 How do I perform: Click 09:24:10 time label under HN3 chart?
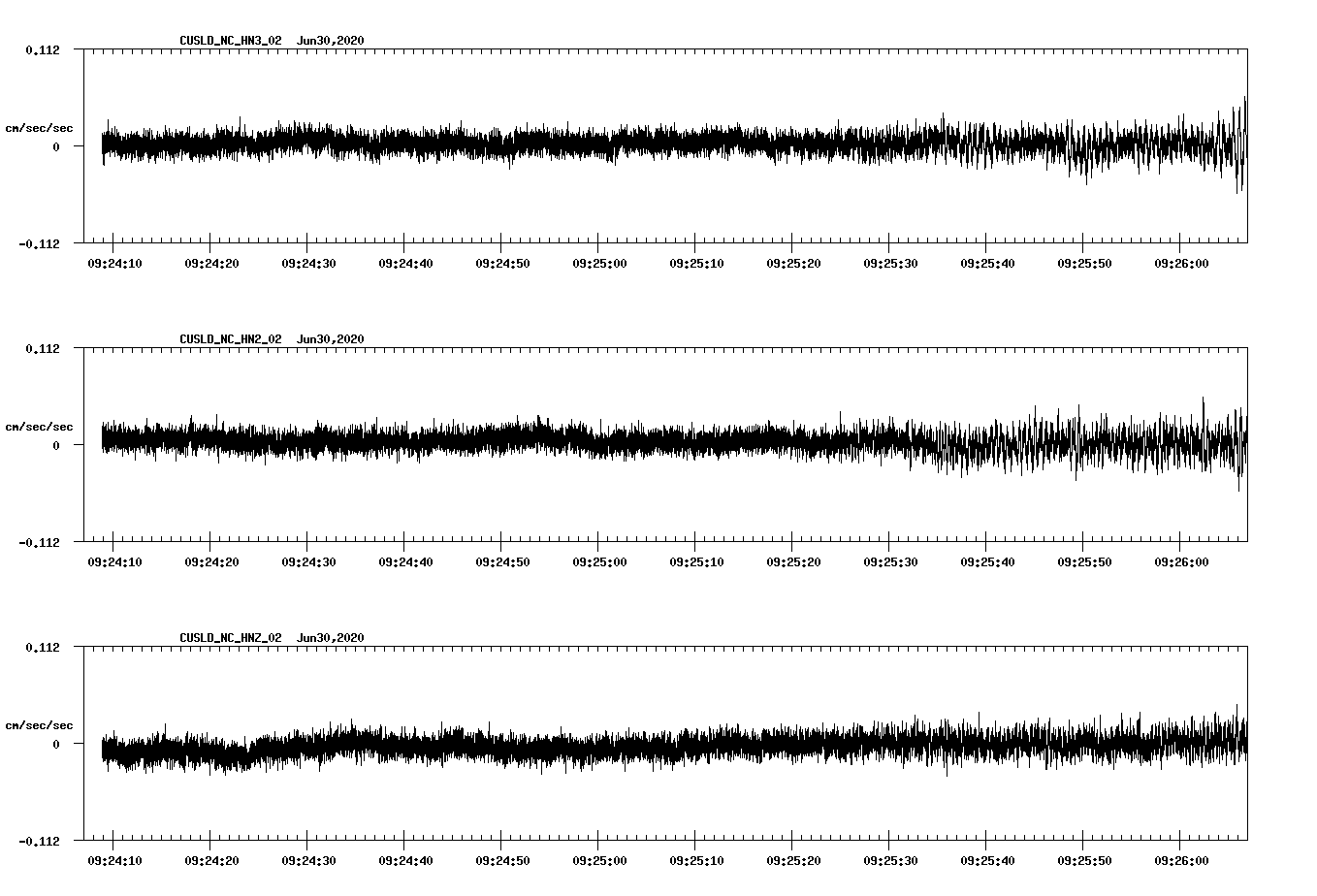click(x=114, y=263)
